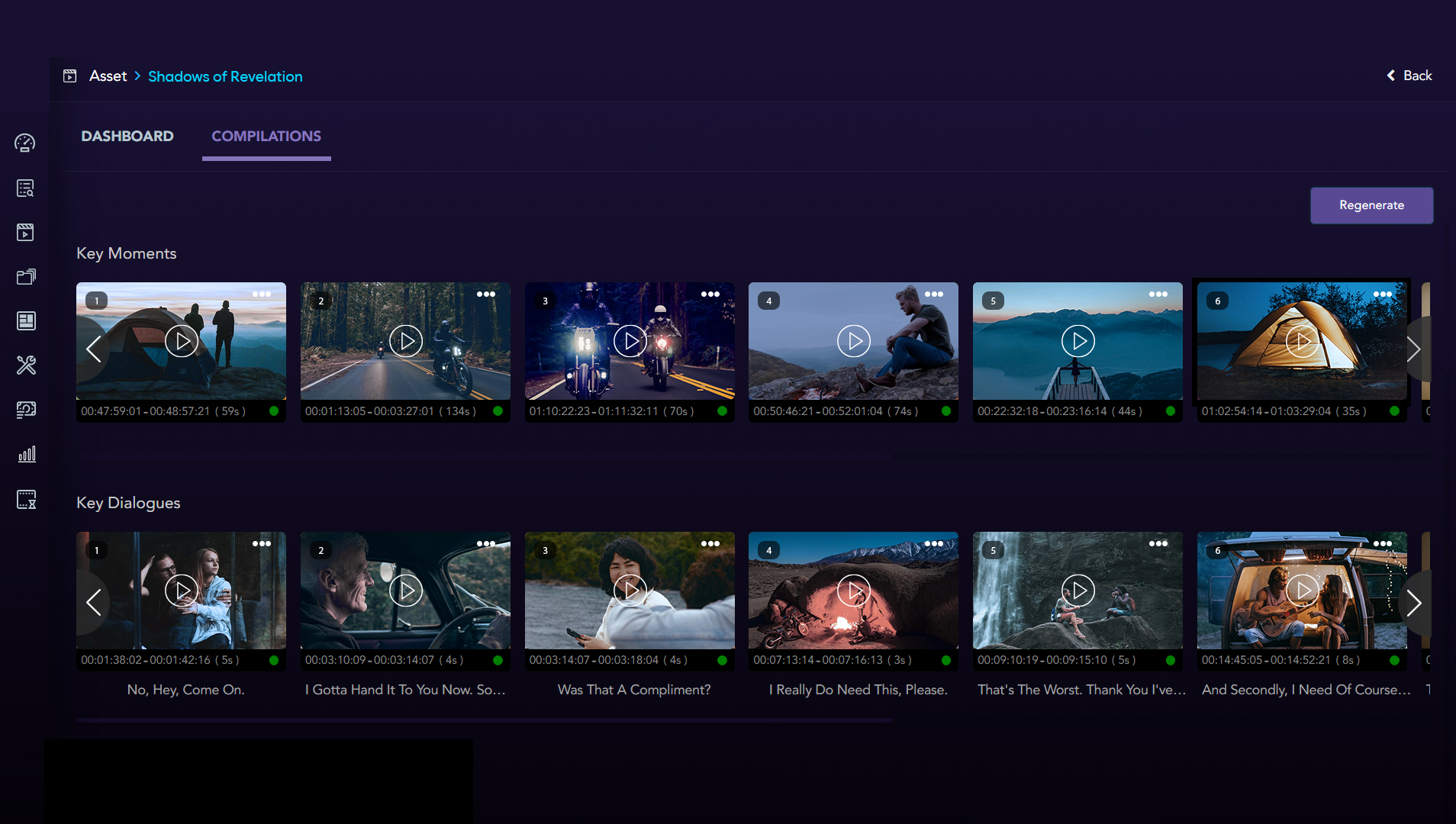Open the dashboard gauge icon in the sidebar
The width and height of the screenshot is (1456, 824).
[x=25, y=143]
